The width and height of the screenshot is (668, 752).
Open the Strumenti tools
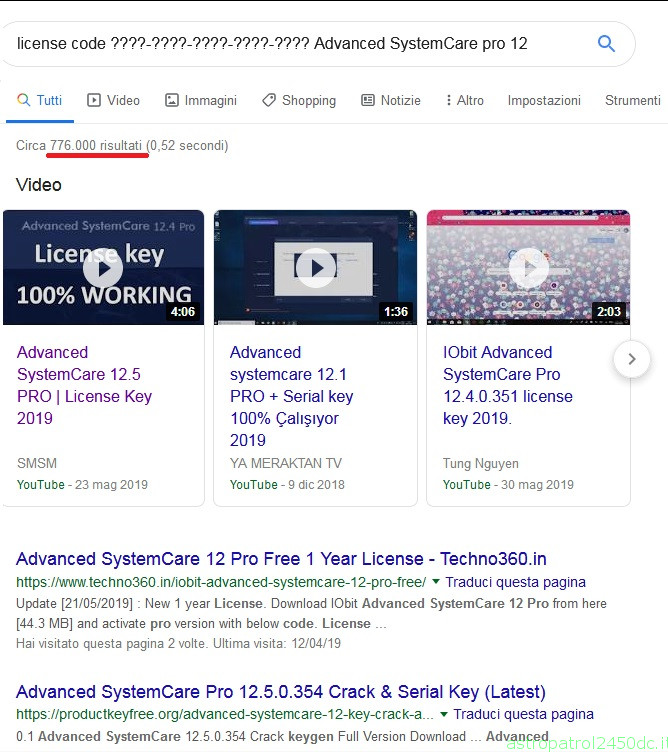(x=633, y=100)
